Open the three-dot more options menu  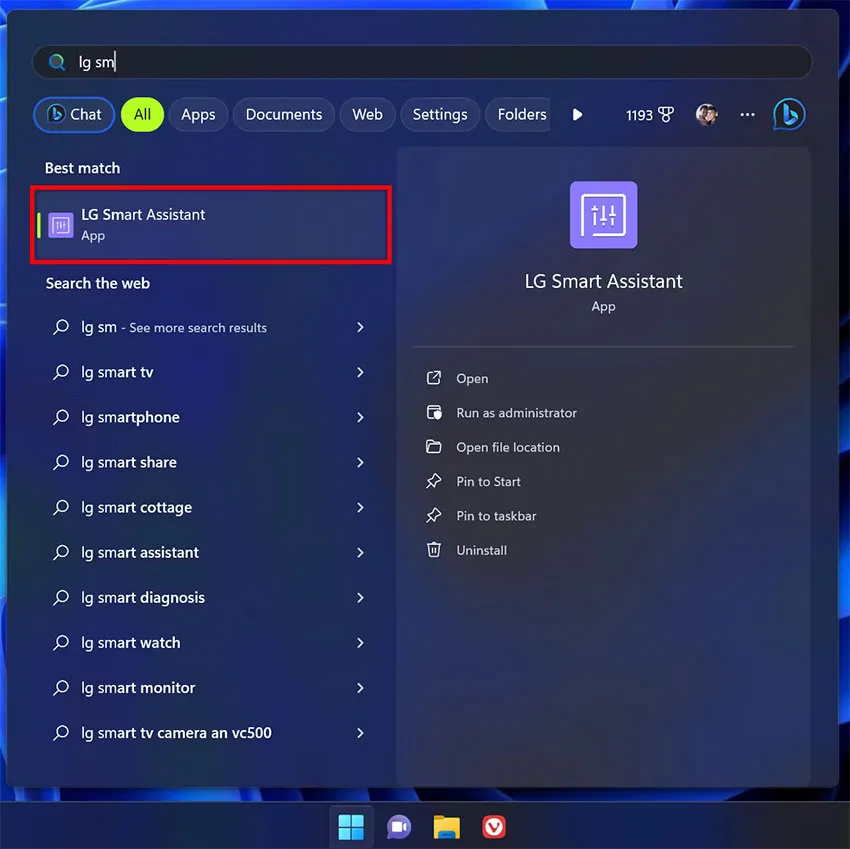[747, 114]
